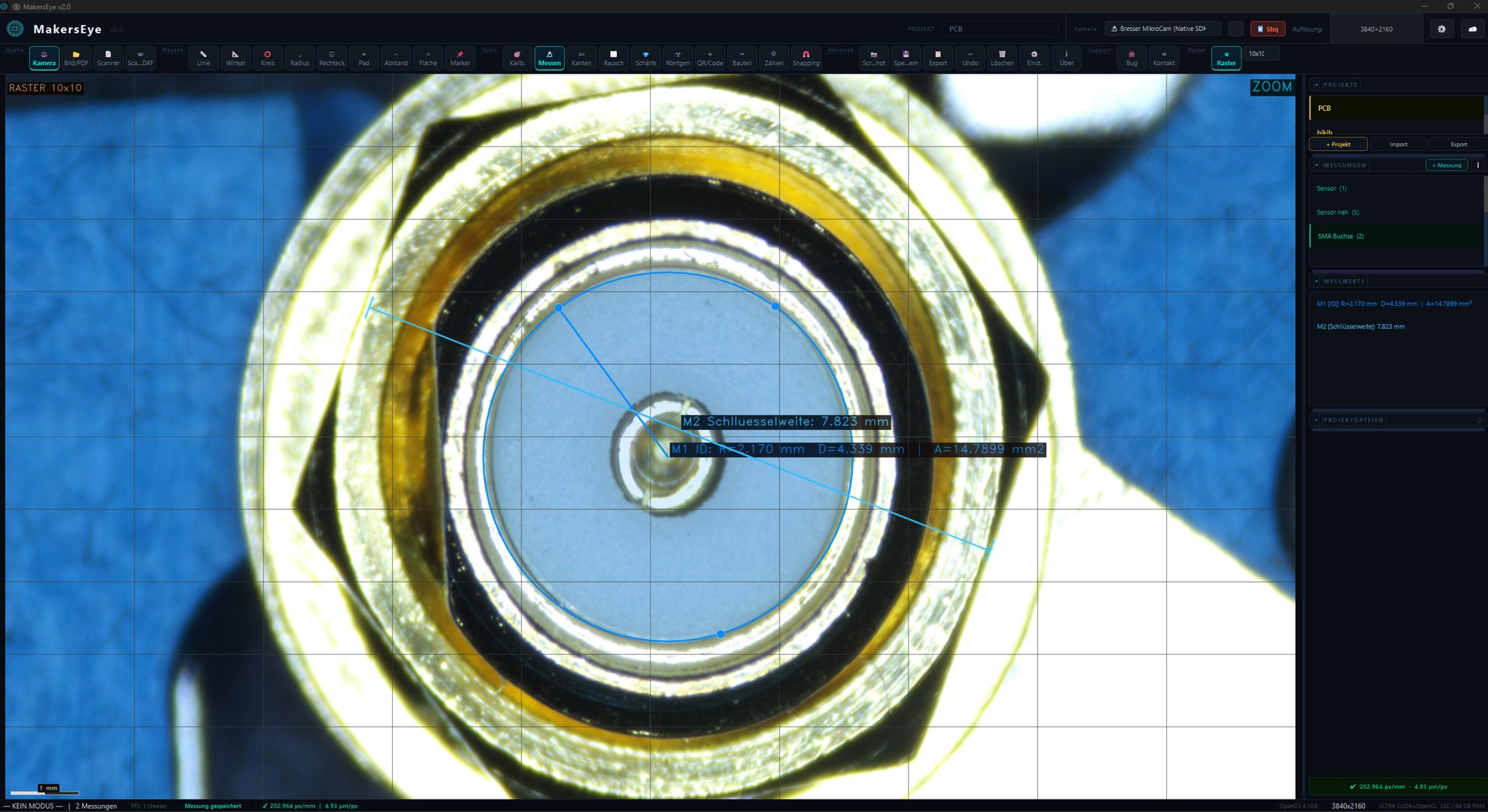
Task: Open the Kalib. calibration tool
Action: (517, 58)
